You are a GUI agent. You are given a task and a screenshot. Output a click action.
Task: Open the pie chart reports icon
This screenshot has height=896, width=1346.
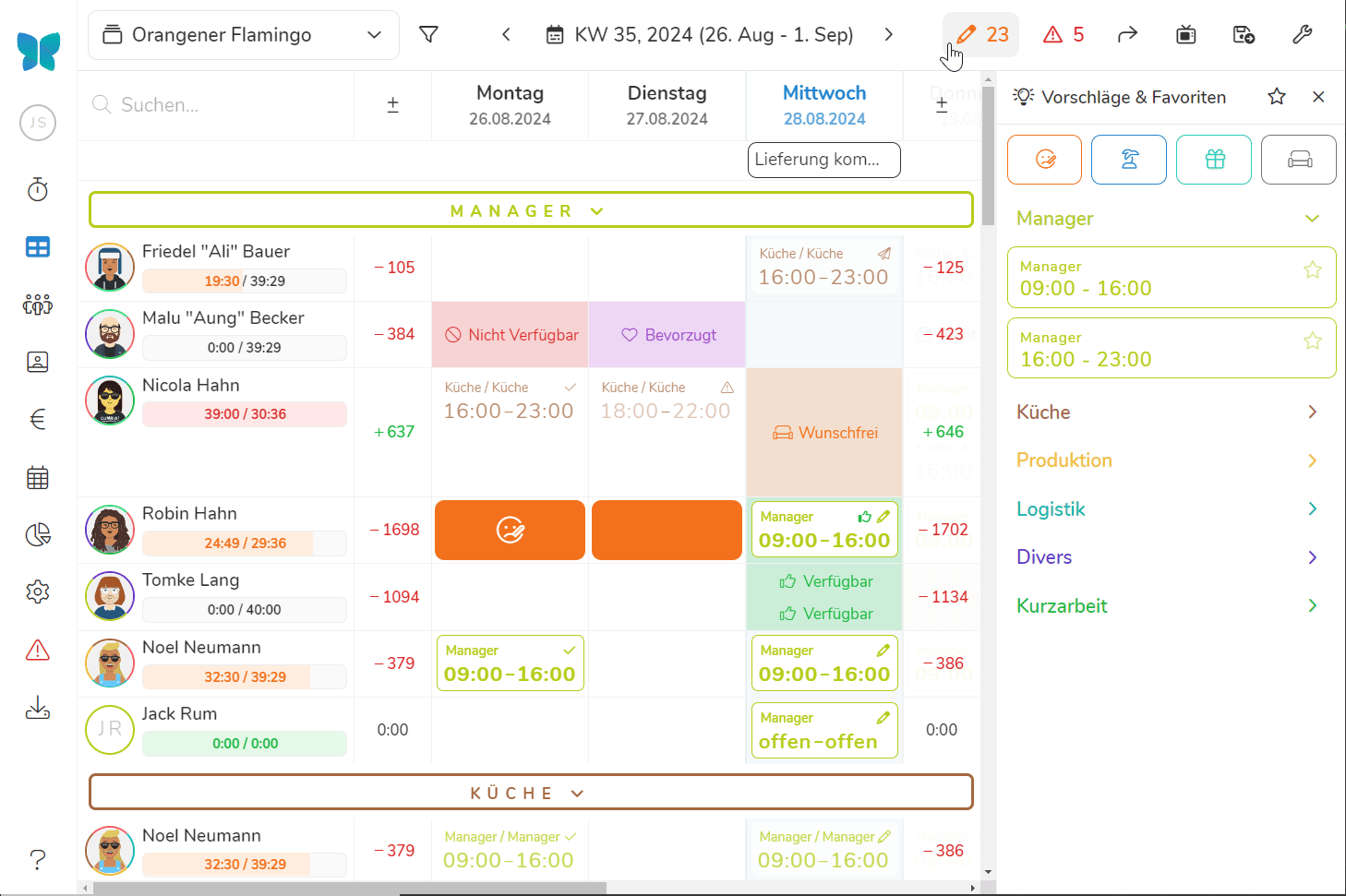pos(38,535)
